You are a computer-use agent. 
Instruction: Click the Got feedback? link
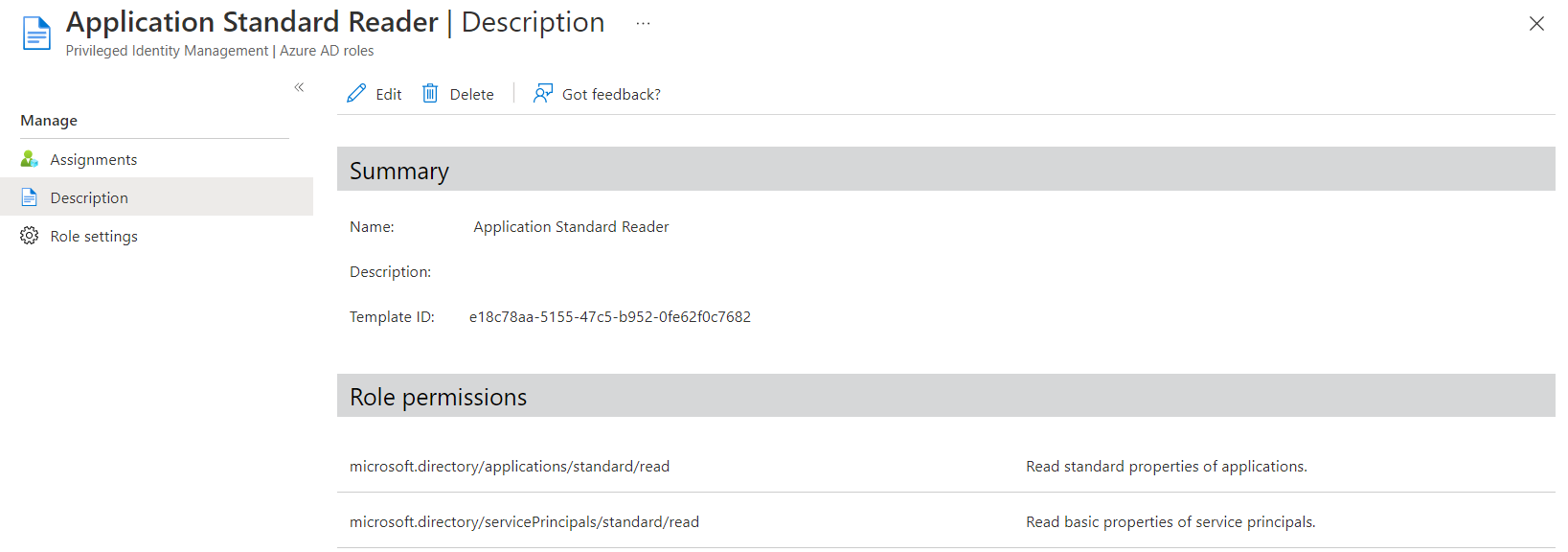611,94
